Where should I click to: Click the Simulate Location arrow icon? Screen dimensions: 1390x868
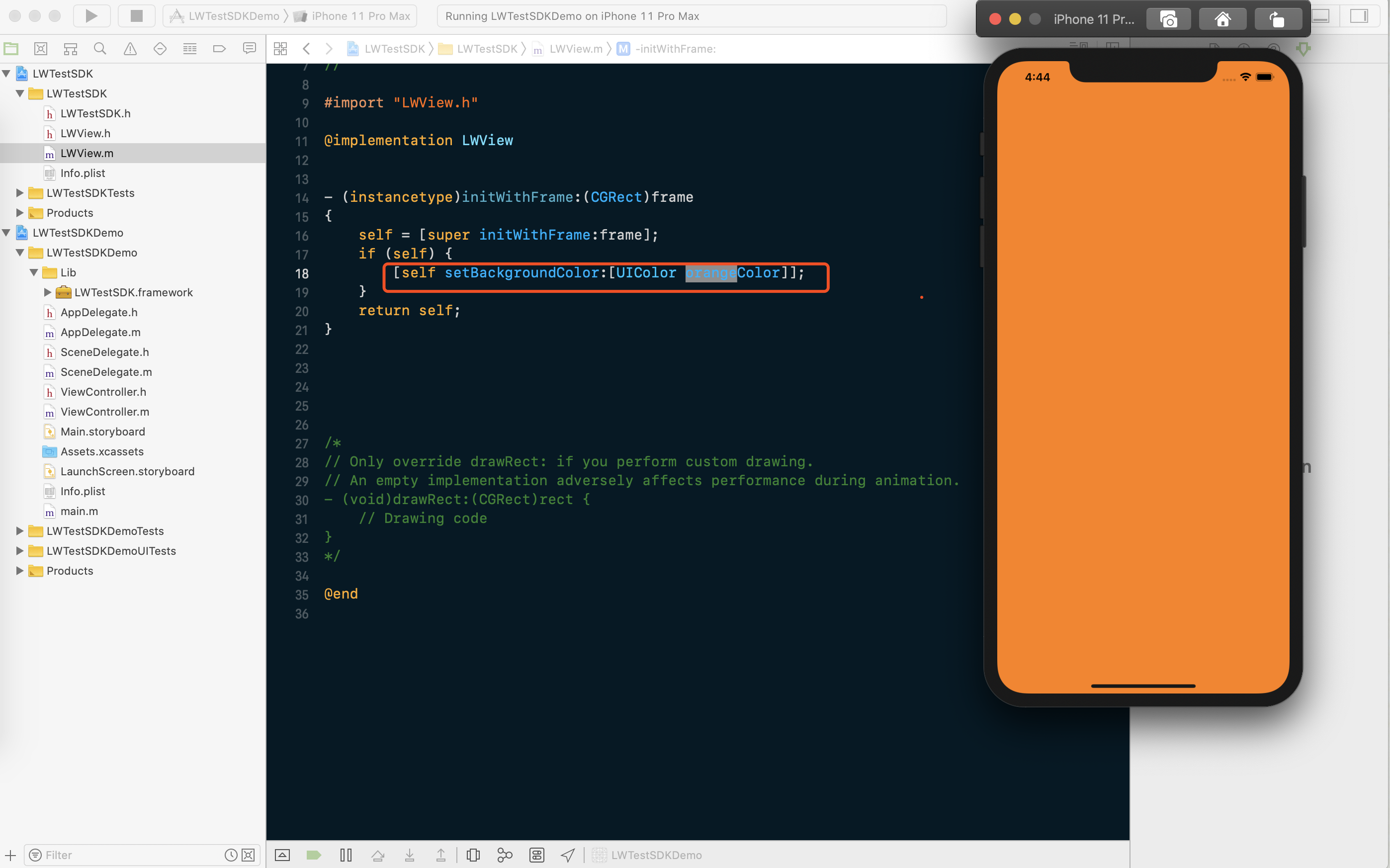pos(568,855)
